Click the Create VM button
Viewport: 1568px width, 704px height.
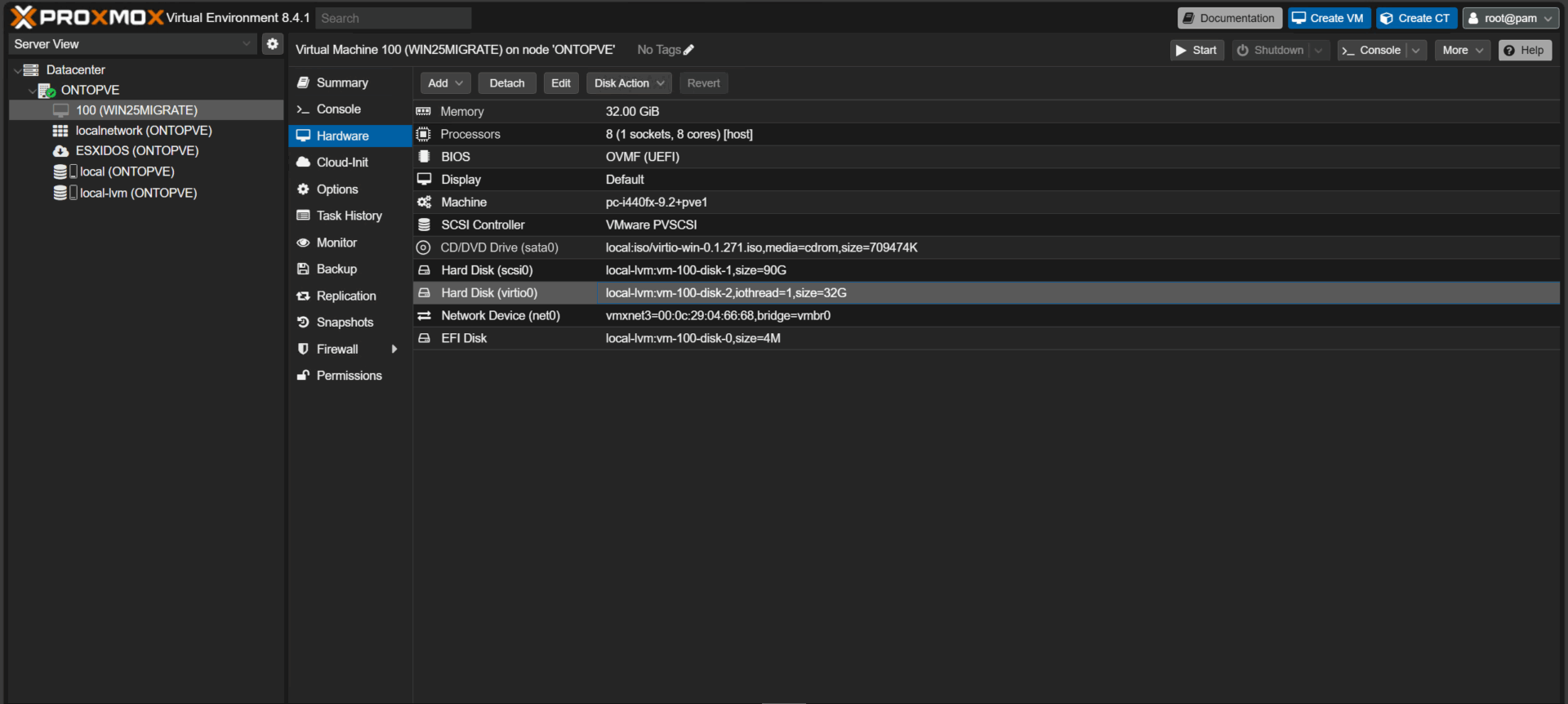tap(1329, 18)
